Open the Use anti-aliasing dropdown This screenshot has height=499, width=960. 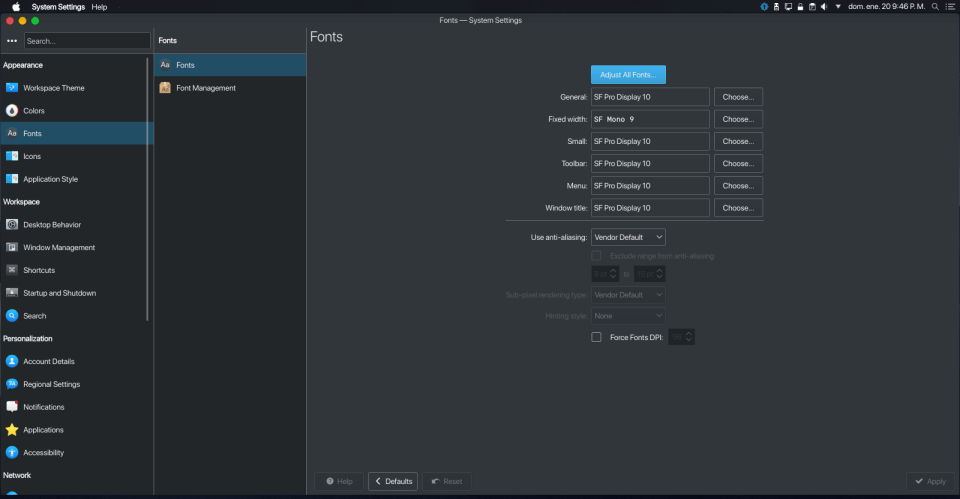click(628, 237)
